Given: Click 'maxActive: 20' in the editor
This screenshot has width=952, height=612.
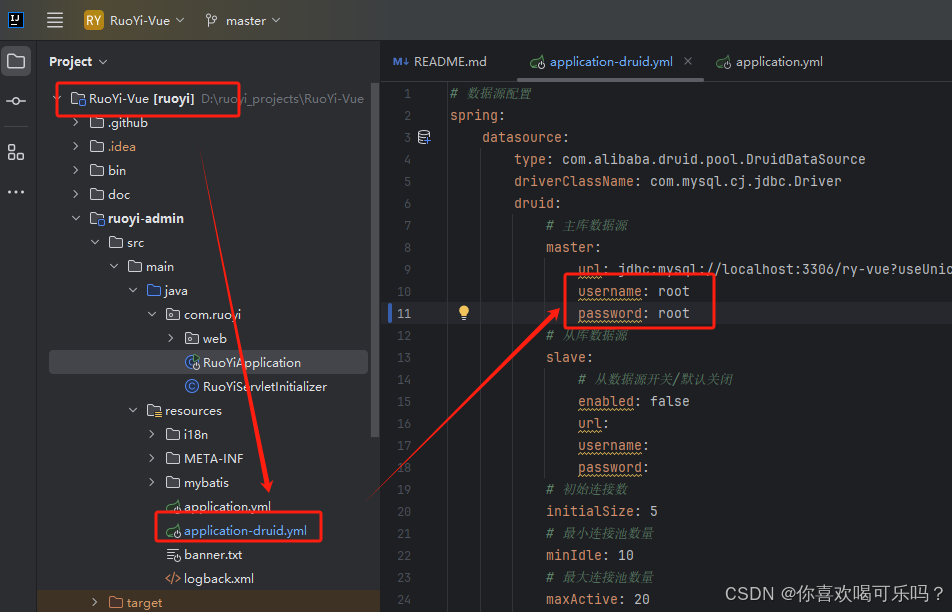Looking at the screenshot, I should [x=597, y=599].
